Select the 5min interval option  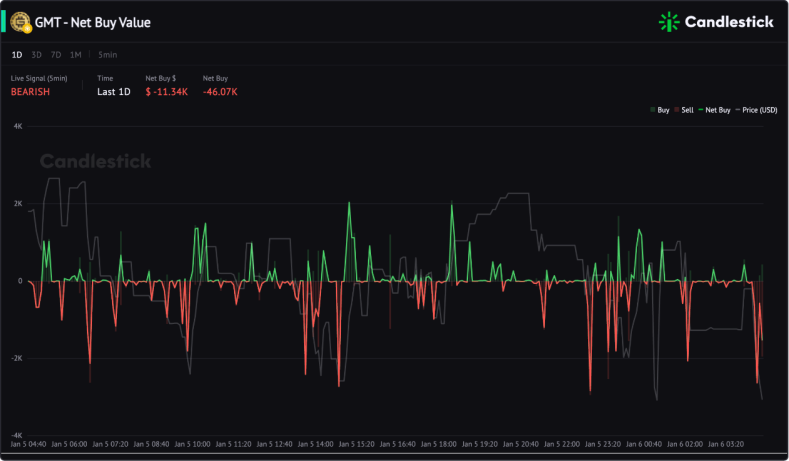[108, 55]
